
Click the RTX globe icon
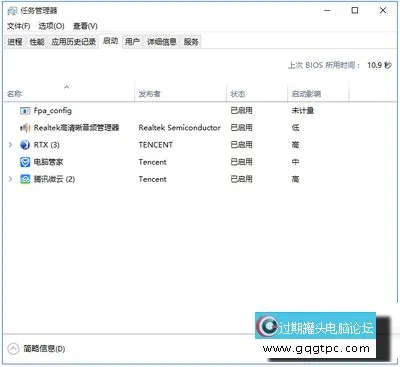click(x=25, y=145)
